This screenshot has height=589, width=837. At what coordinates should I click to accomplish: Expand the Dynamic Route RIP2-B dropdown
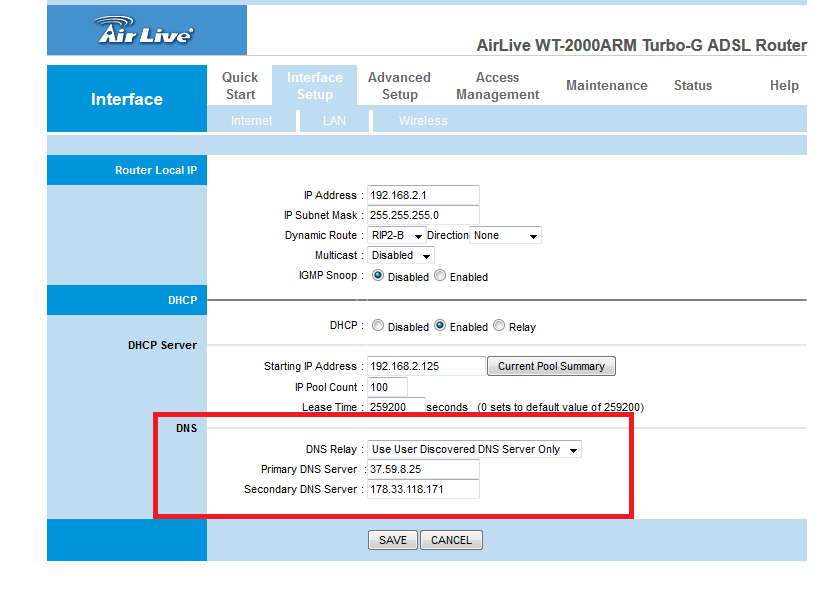point(397,236)
